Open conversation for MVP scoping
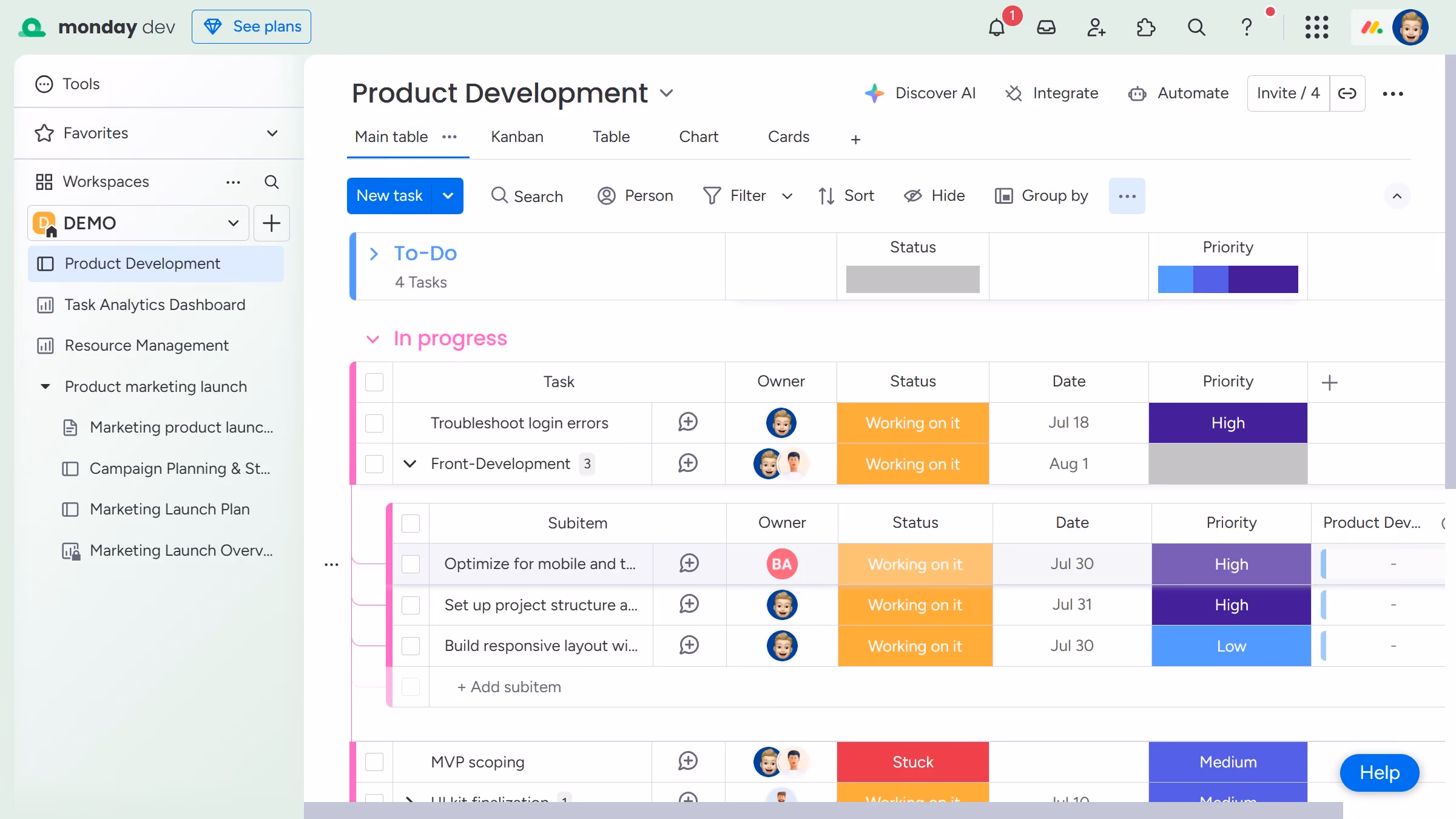 (x=688, y=761)
